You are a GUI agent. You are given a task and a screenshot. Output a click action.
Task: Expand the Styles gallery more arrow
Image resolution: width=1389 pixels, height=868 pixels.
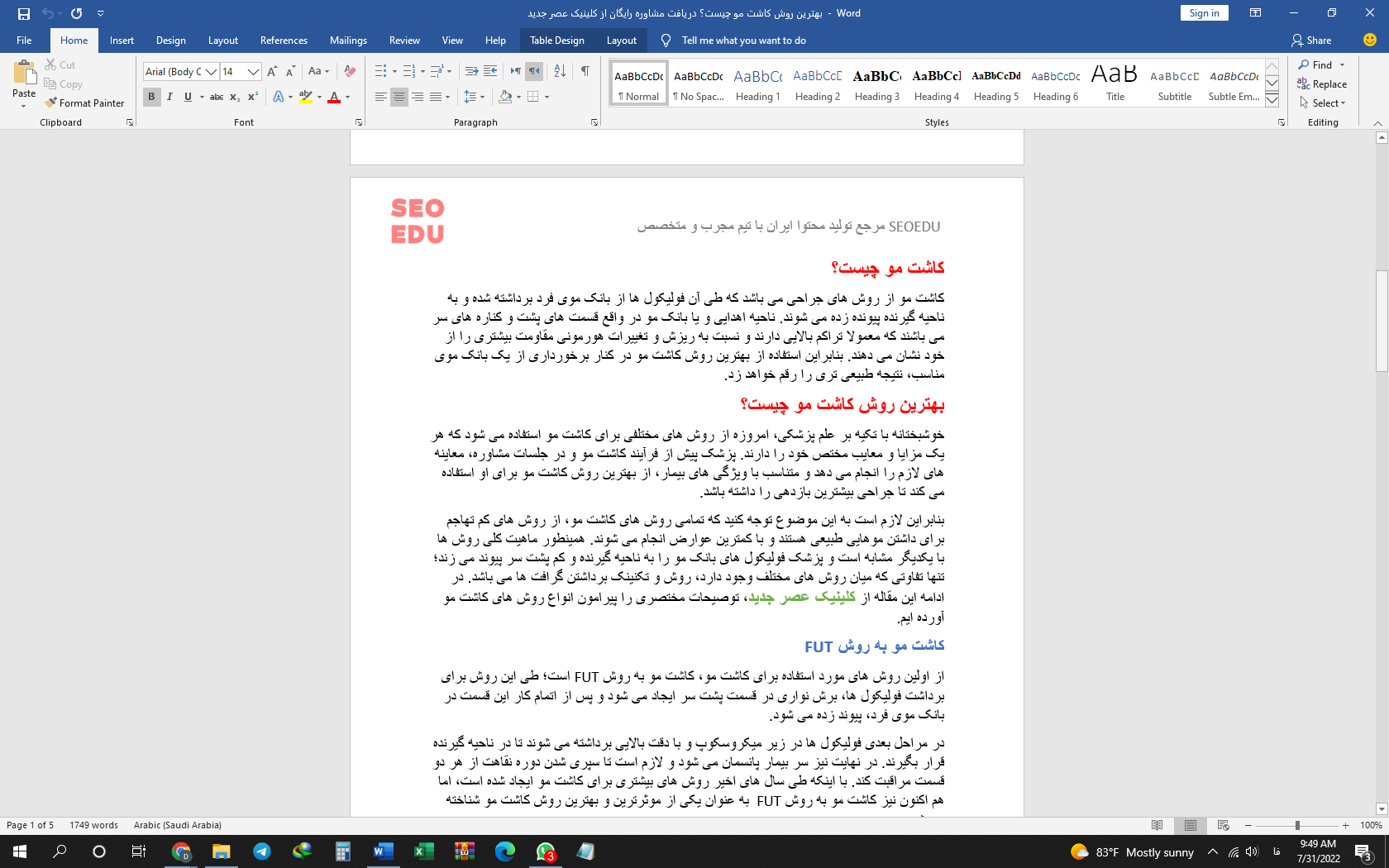pyautogui.click(x=1272, y=101)
